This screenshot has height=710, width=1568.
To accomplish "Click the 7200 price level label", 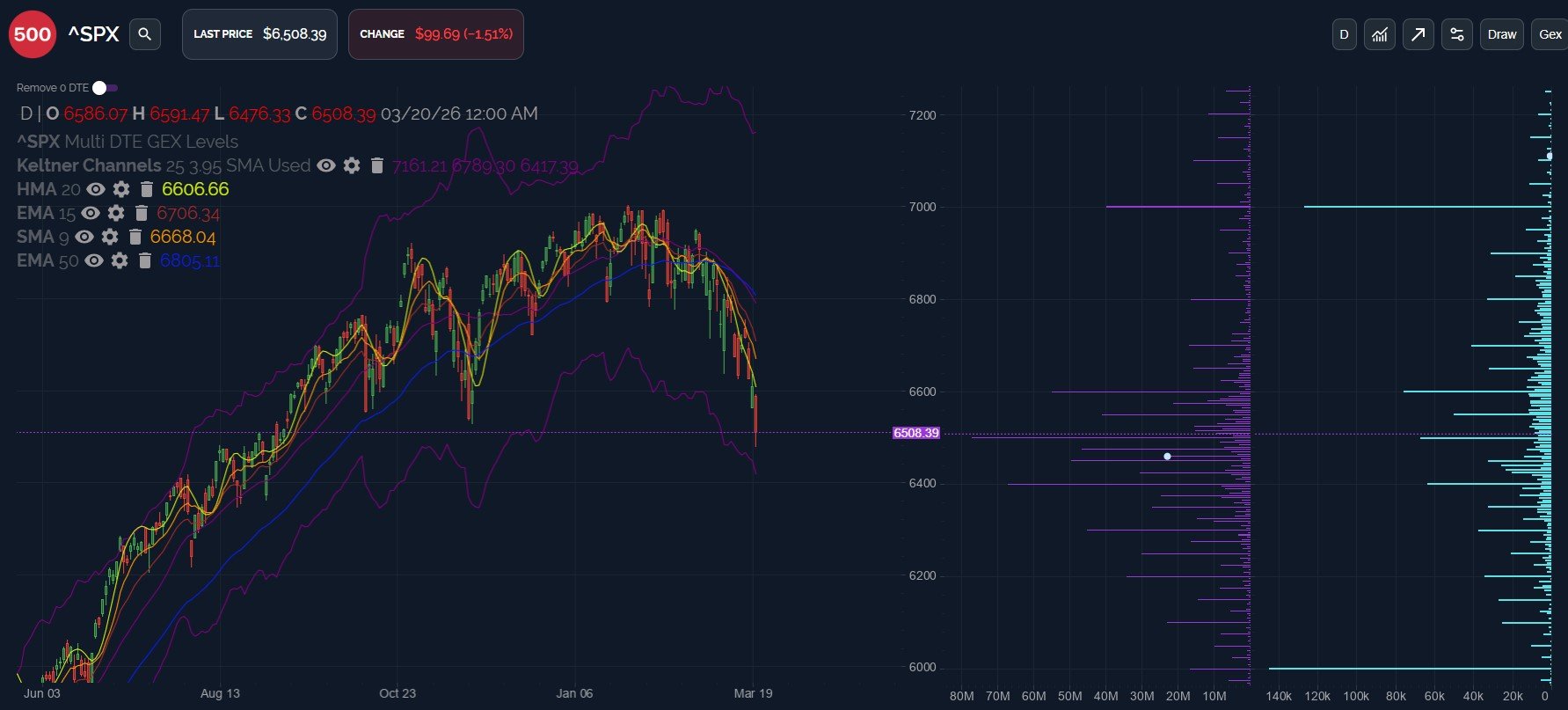I will click(x=923, y=115).
